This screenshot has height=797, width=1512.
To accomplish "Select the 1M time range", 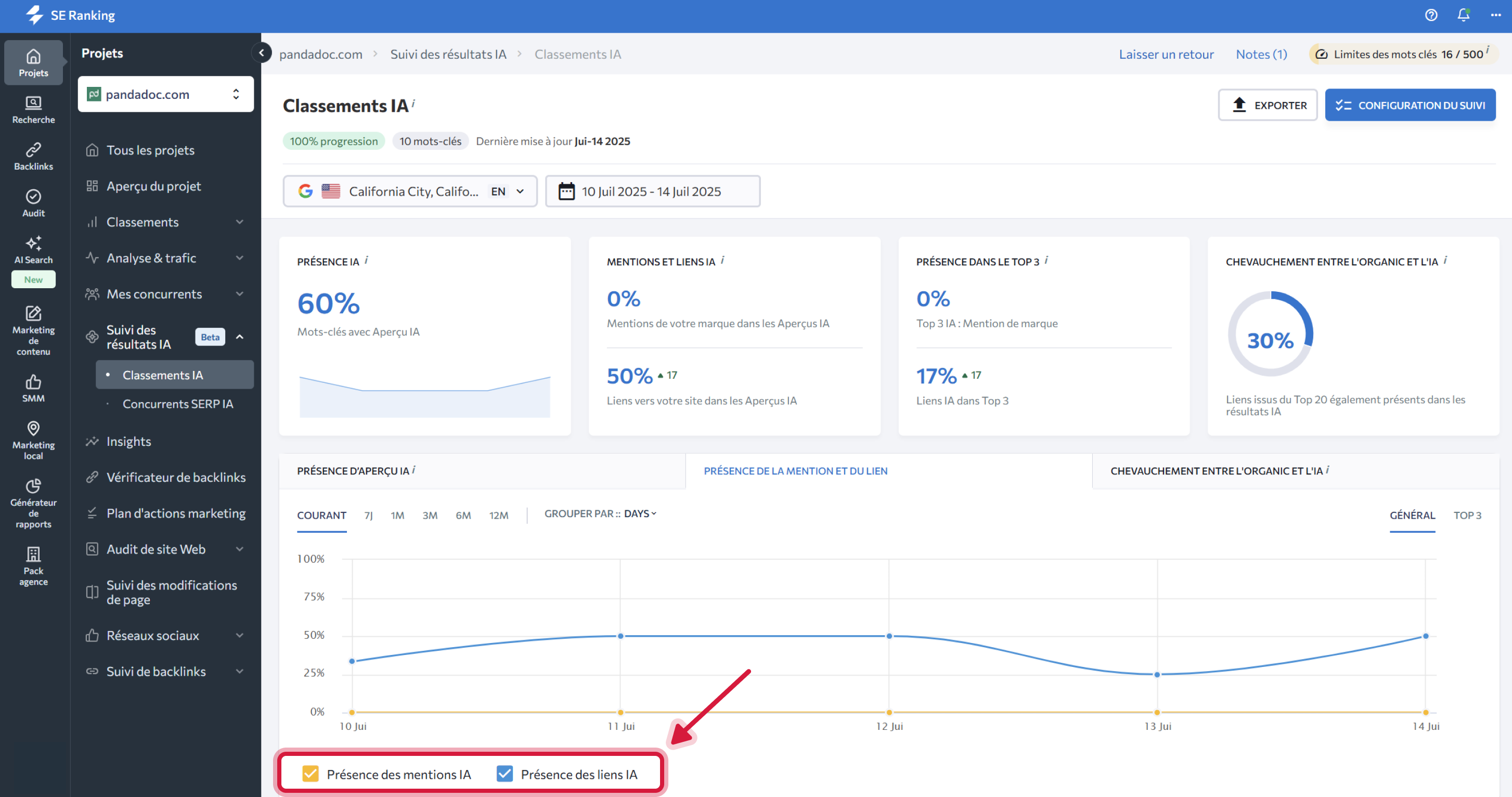I will [397, 515].
